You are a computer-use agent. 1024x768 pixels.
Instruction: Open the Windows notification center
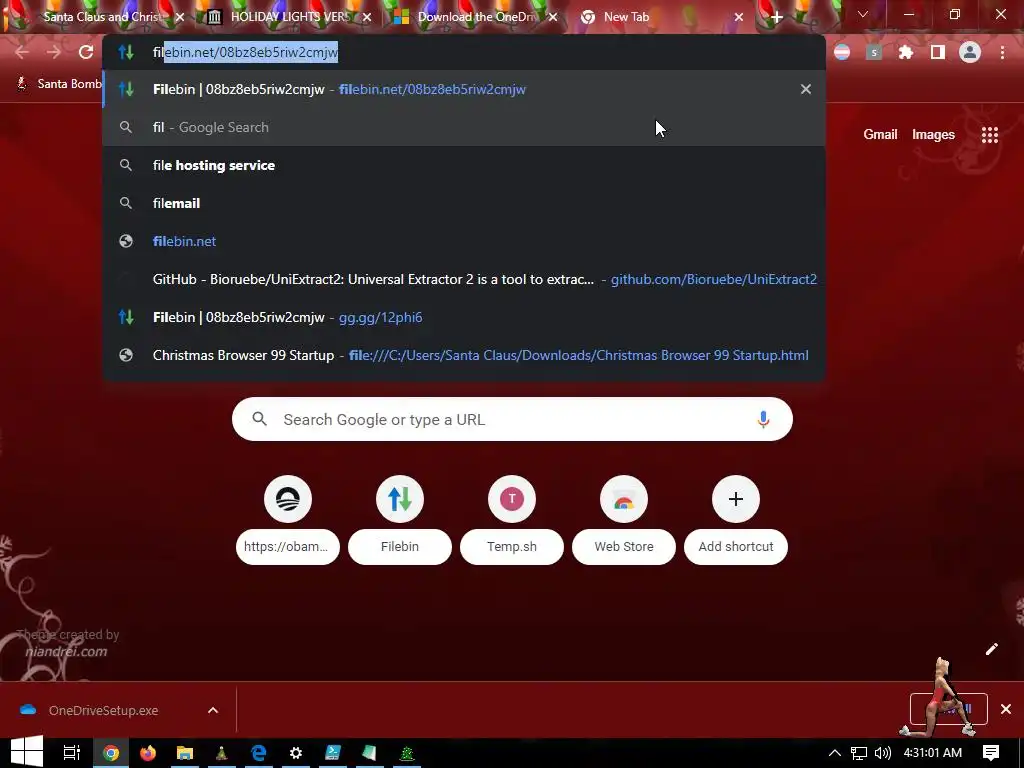tap(991, 753)
